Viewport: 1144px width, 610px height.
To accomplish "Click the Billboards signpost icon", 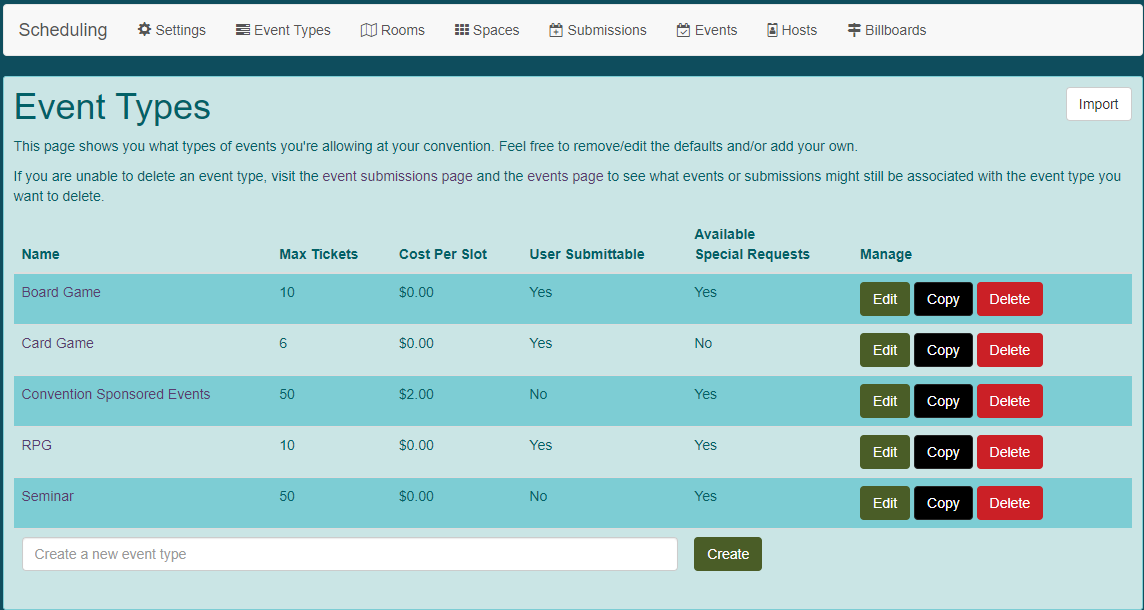I will coord(854,30).
